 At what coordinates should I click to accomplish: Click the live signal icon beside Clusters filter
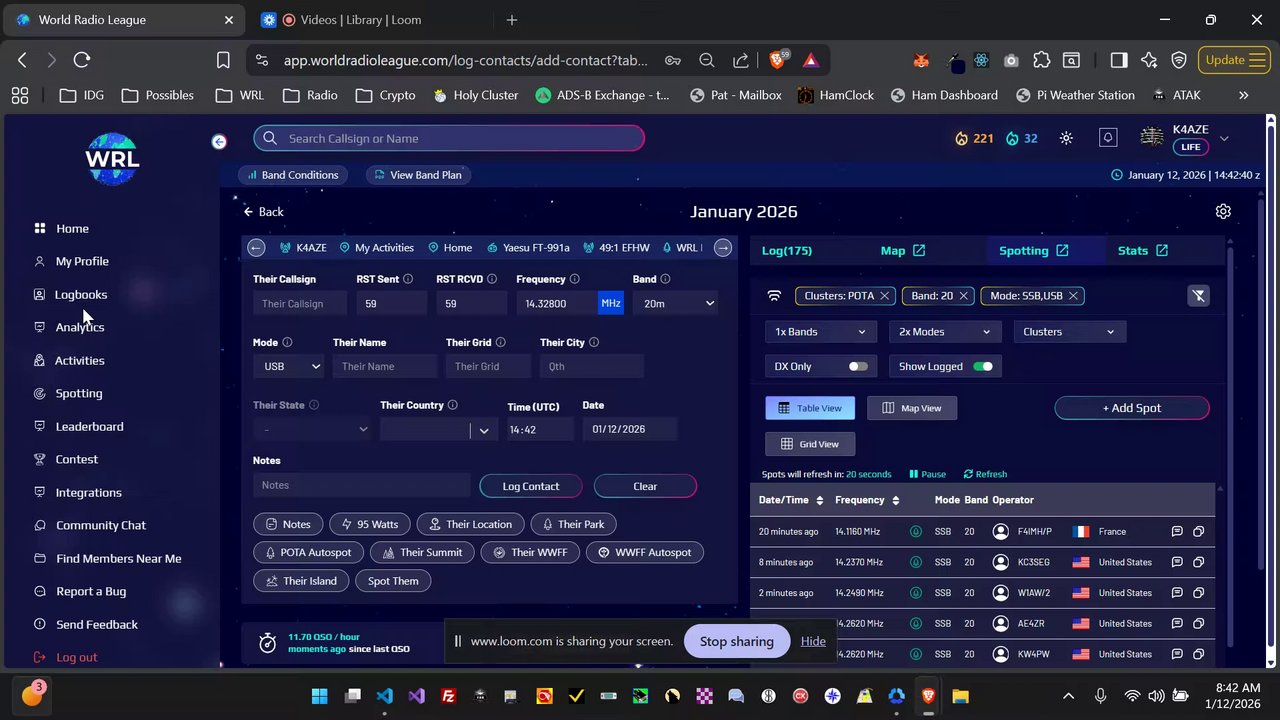[774, 295]
